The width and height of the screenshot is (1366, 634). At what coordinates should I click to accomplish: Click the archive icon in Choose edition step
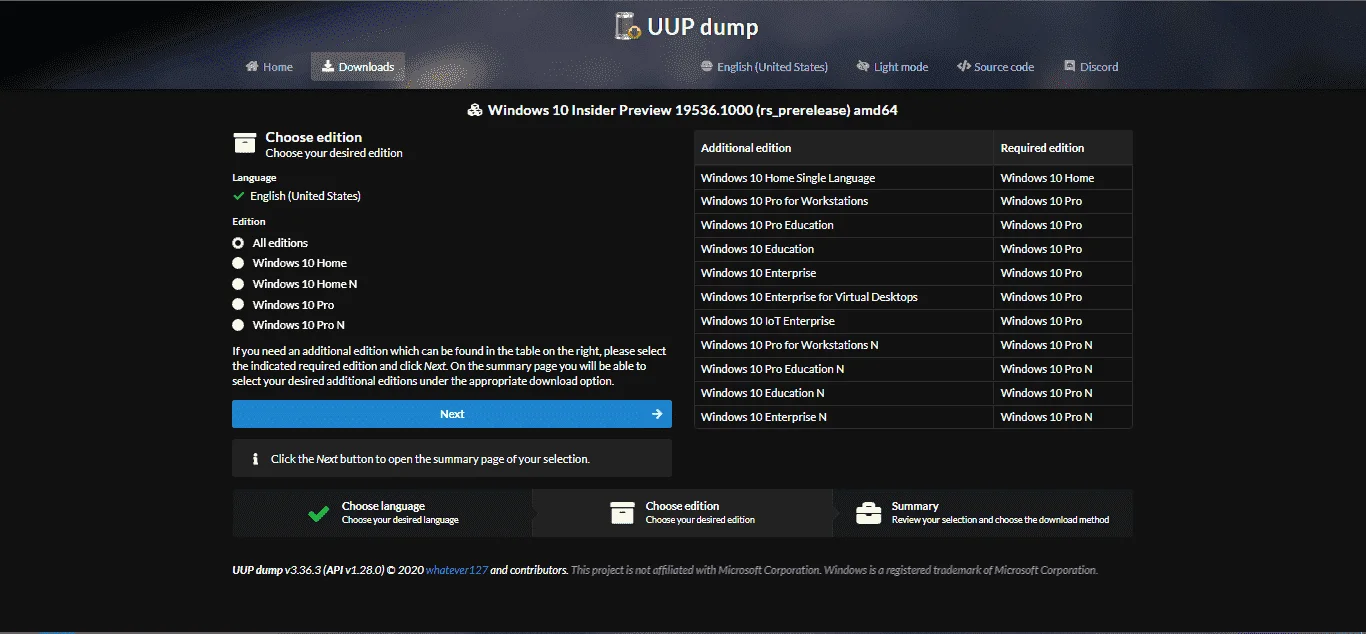(x=622, y=513)
